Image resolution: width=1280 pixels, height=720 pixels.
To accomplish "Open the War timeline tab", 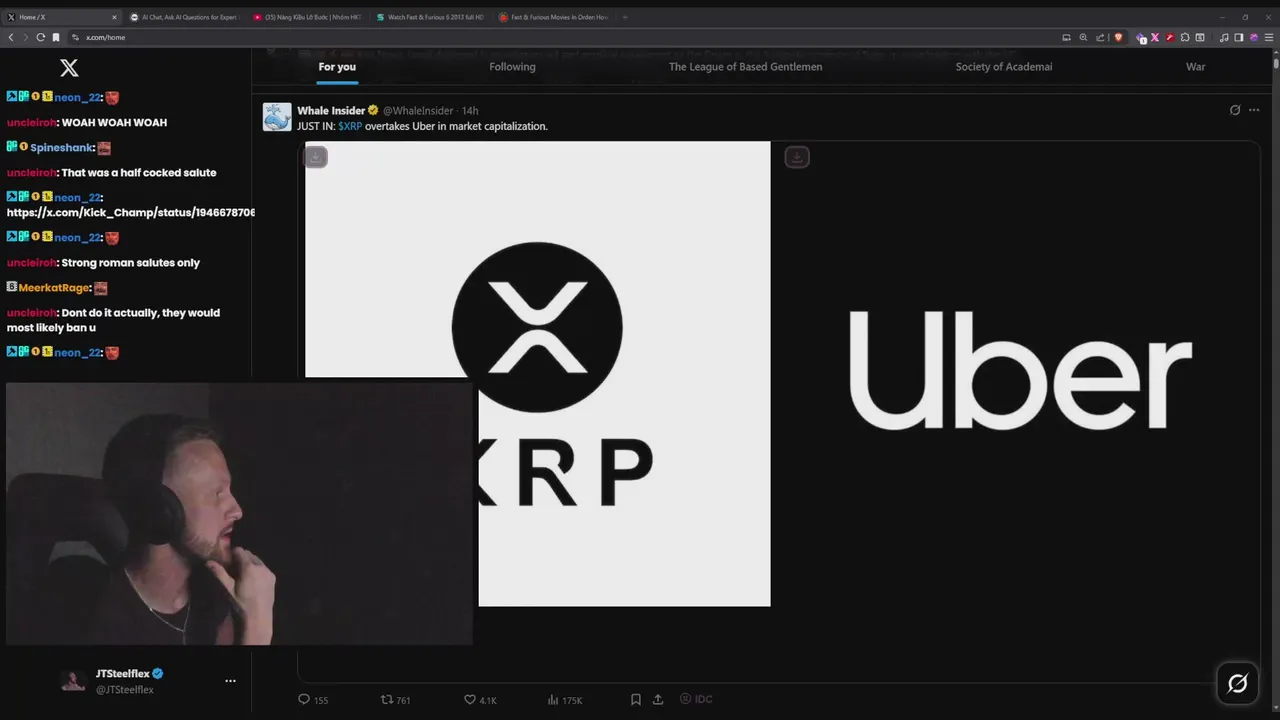I will (x=1195, y=67).
